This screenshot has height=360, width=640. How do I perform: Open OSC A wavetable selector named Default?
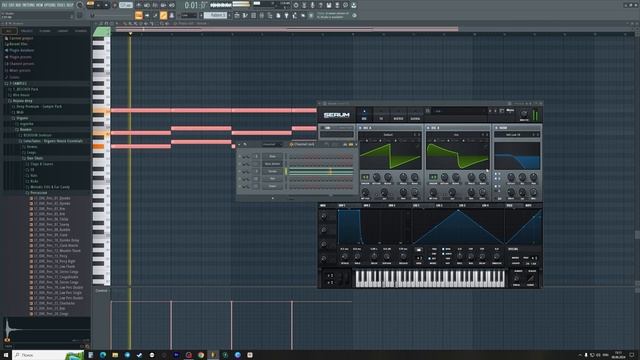coord(388,135)
